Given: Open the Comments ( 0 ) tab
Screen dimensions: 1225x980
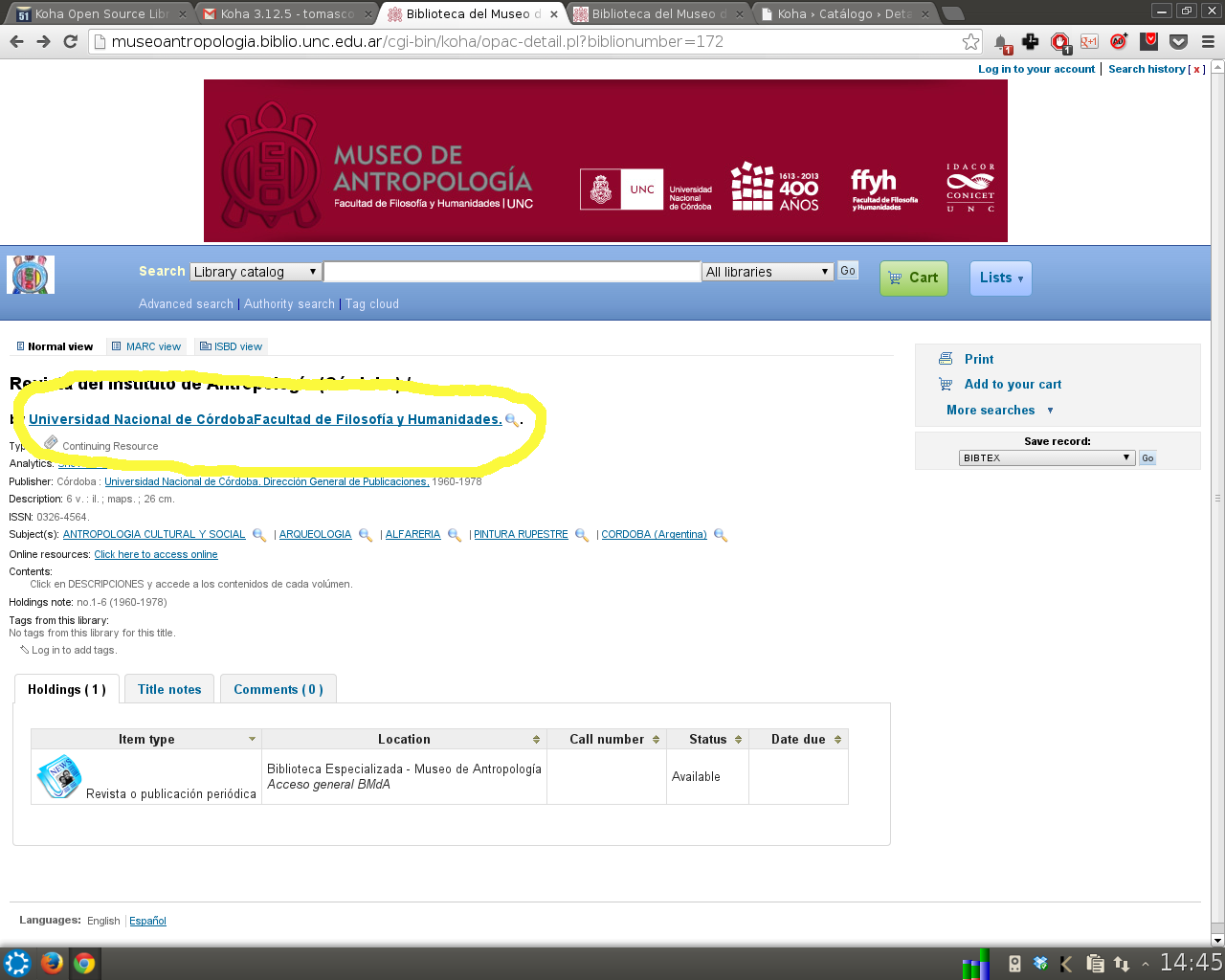Looking at the screenshot, I should pos(278,689).
